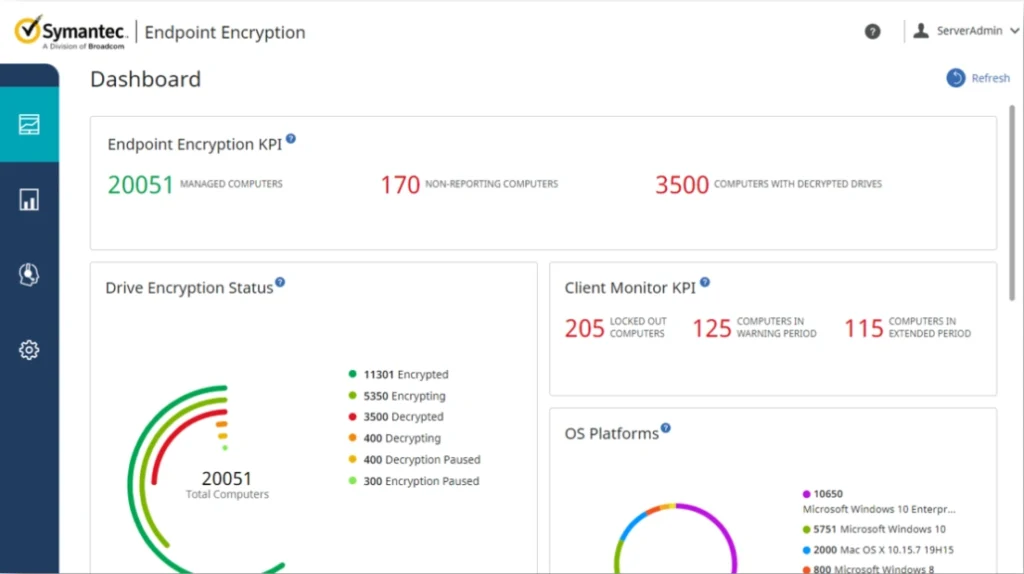1024x574 pixels.
Task: Click the circular Refresh icon
Action: tap(955, 78)
